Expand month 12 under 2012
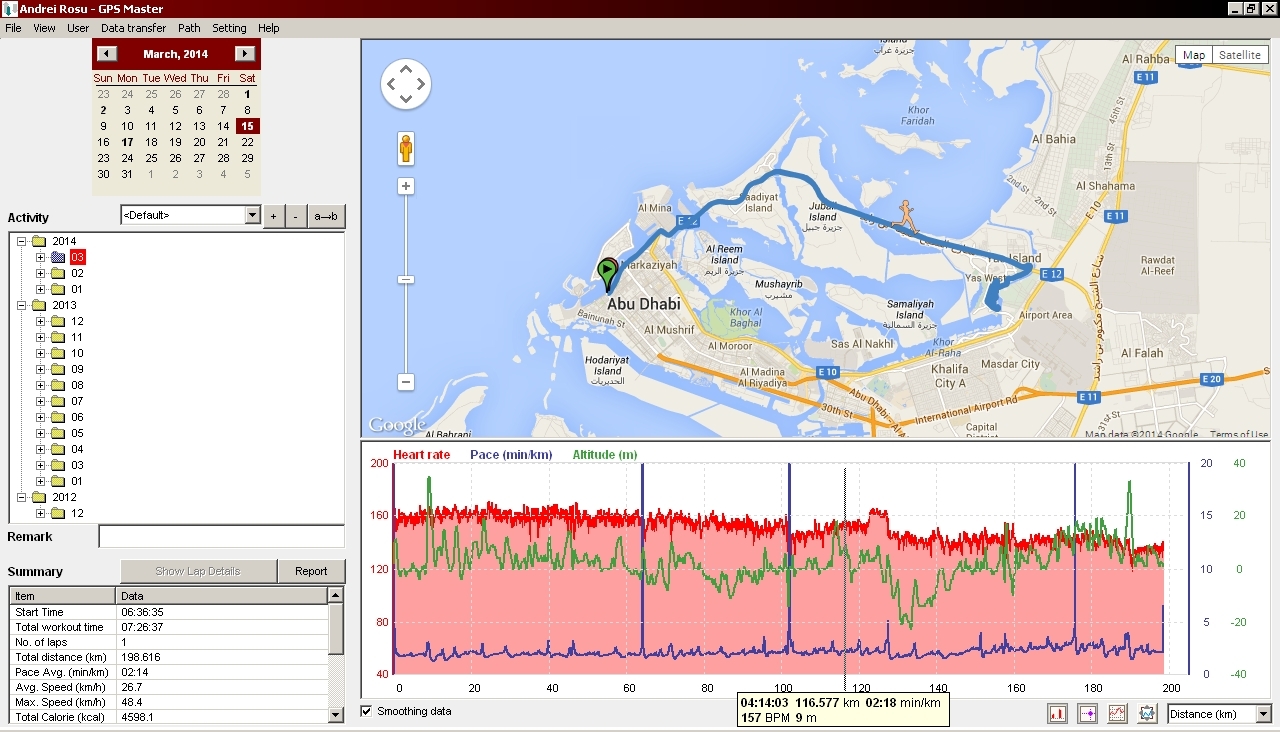1280x732 pixels. (41, 513)
